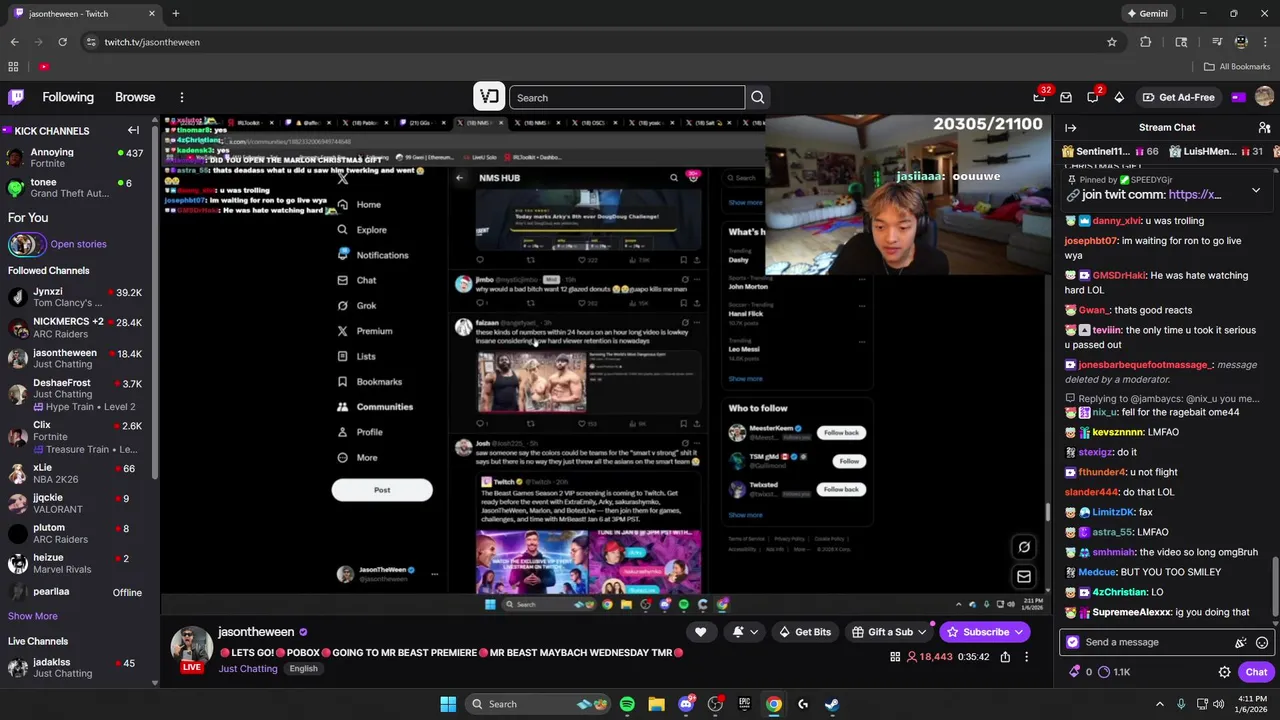Image resolution: width=1280 pixels, height=720 pixels.
Task: Collapse the Stream Chat panel
Action: click(1070, 127)
